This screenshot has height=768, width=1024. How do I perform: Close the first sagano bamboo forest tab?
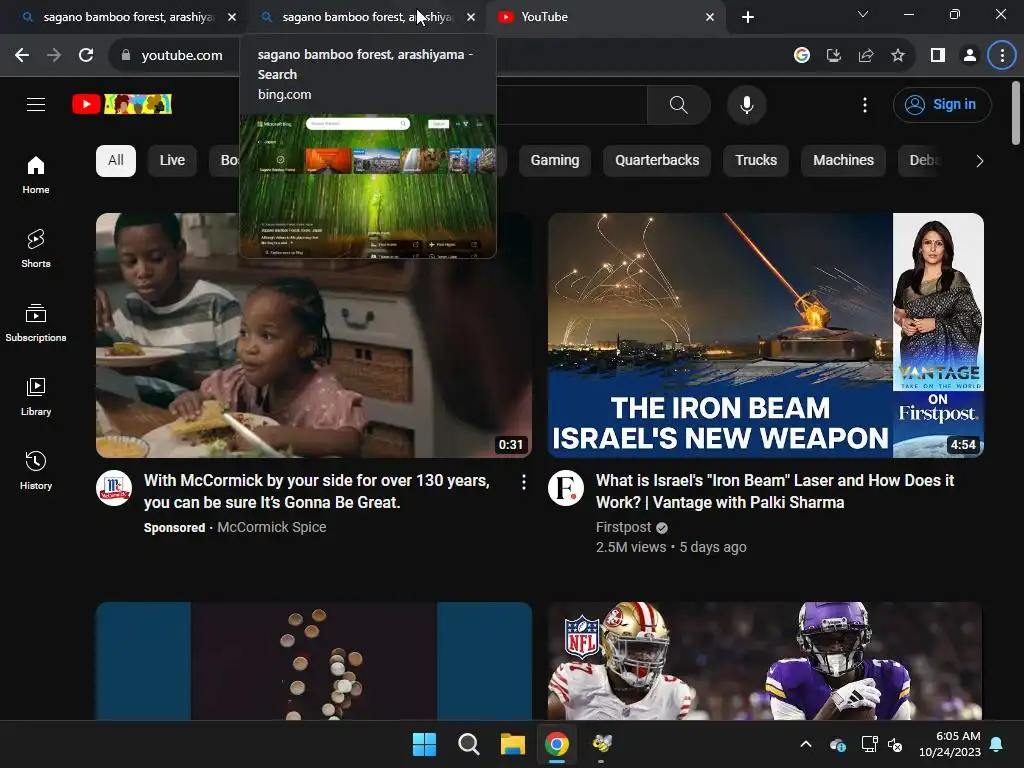click(x=232, y=17)
